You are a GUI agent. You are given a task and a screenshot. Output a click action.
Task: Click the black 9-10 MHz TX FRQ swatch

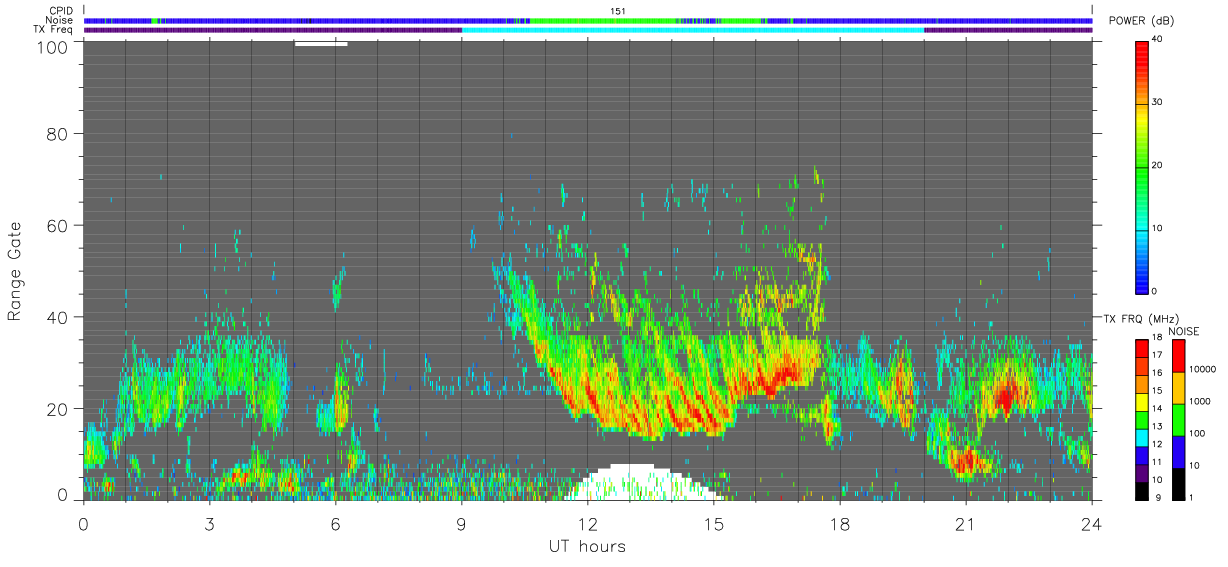click(x=1141, y=490)
